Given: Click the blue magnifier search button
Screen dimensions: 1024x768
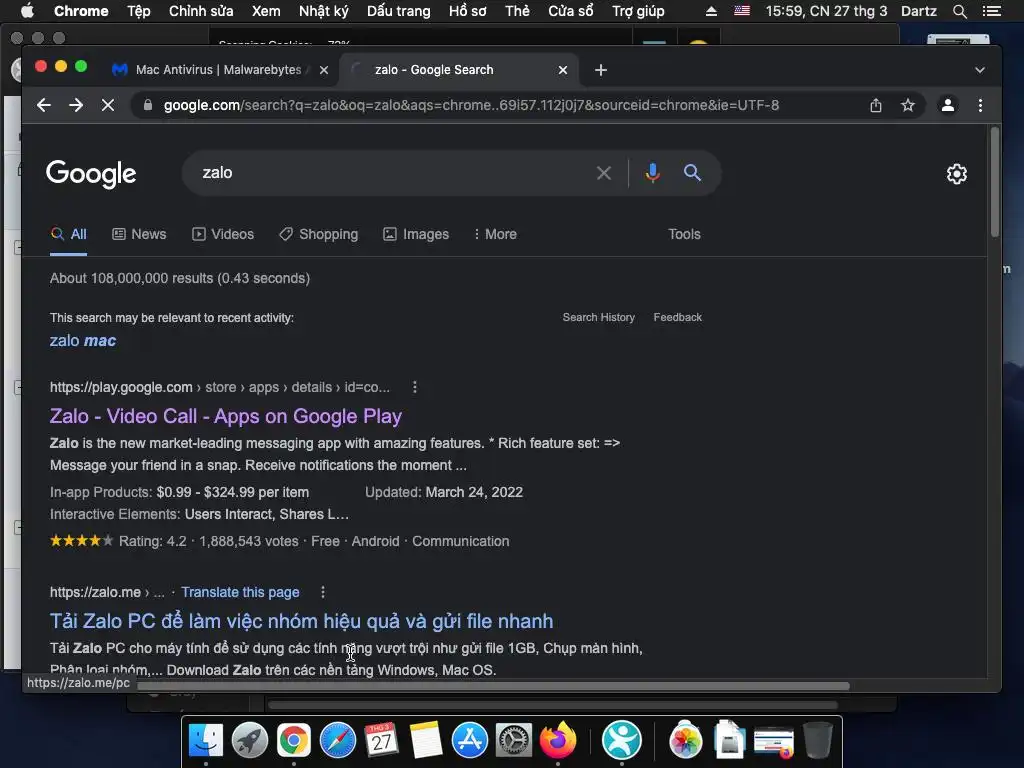Looking at the screenshot, I should 692,173.
